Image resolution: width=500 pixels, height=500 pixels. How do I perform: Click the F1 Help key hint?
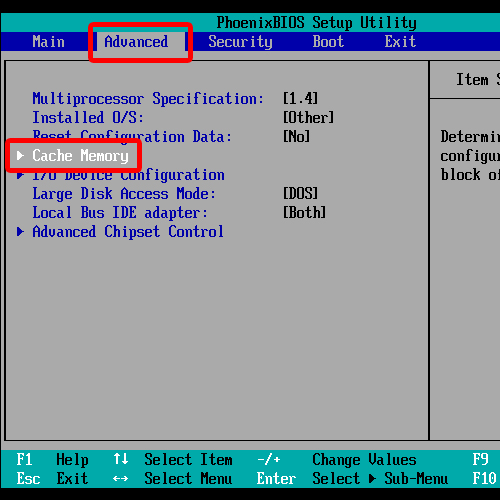pos(52,459)
